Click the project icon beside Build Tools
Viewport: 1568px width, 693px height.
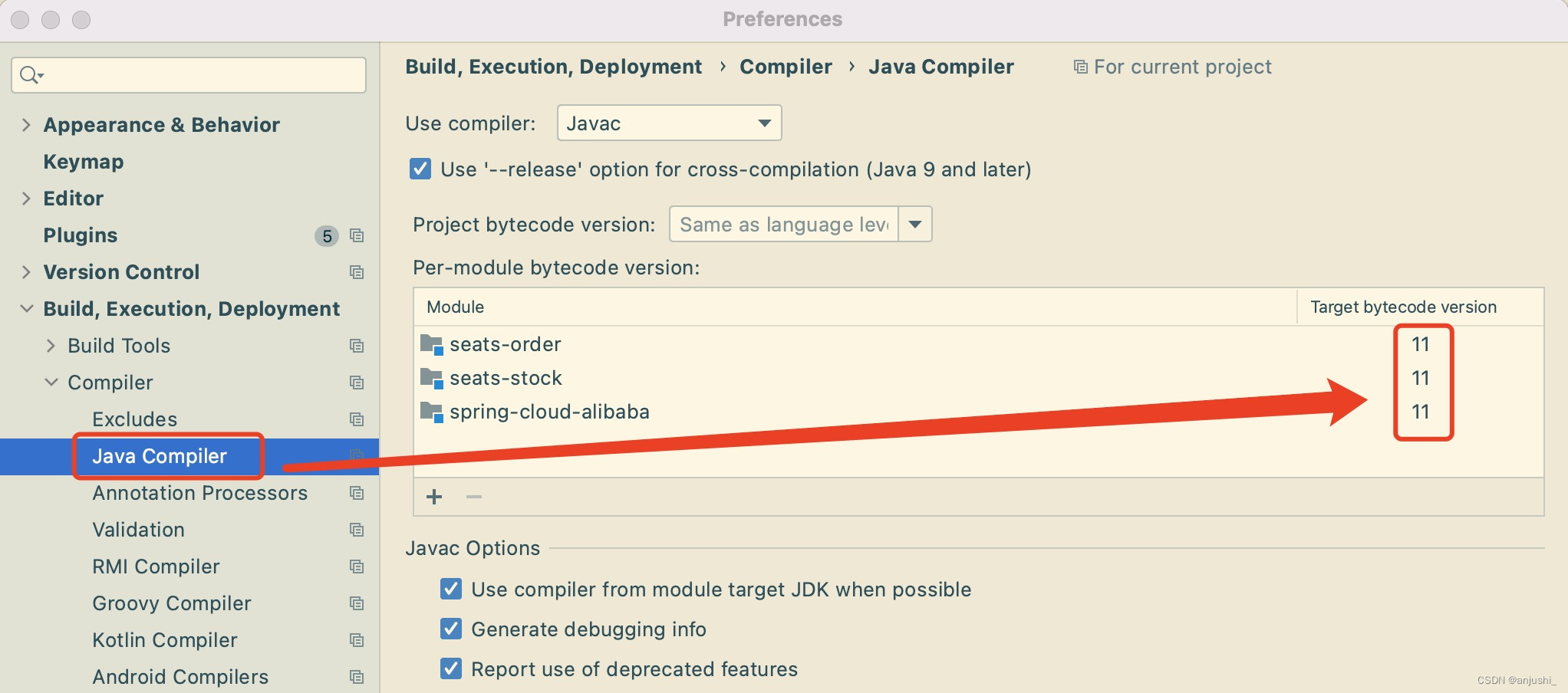click(357, 346)
